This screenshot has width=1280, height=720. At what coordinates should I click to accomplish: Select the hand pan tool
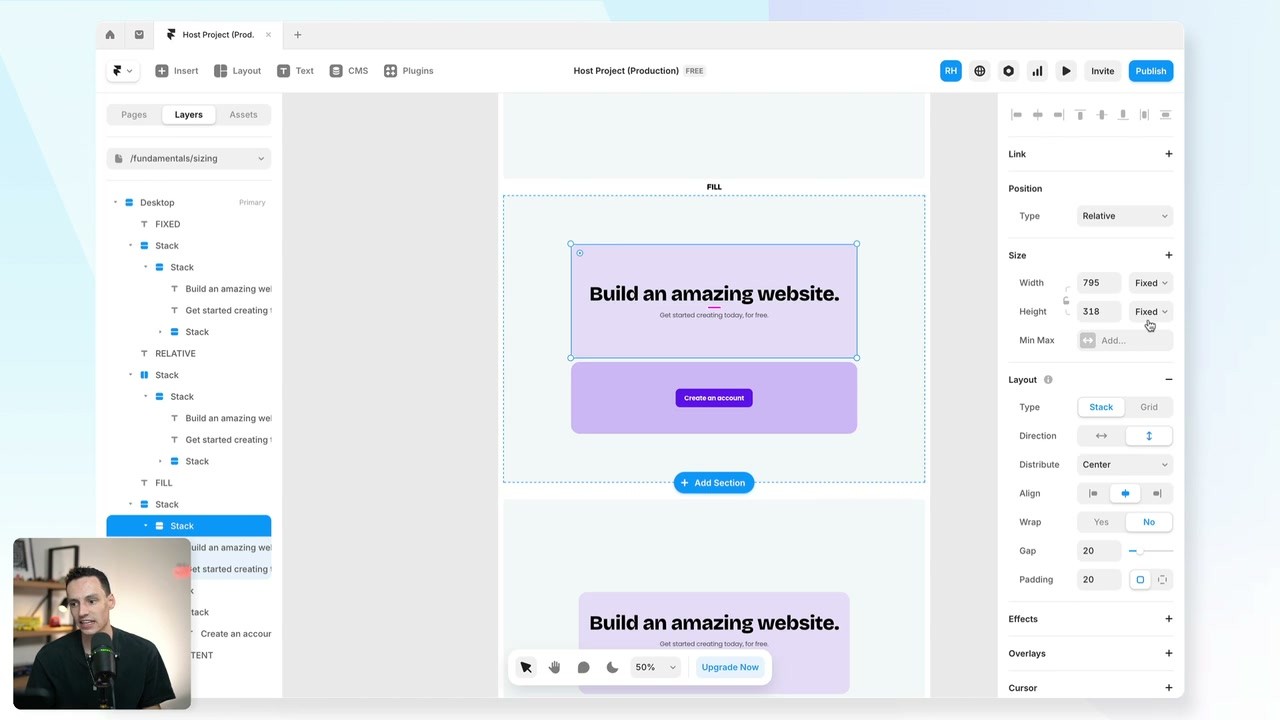[555, 667]
